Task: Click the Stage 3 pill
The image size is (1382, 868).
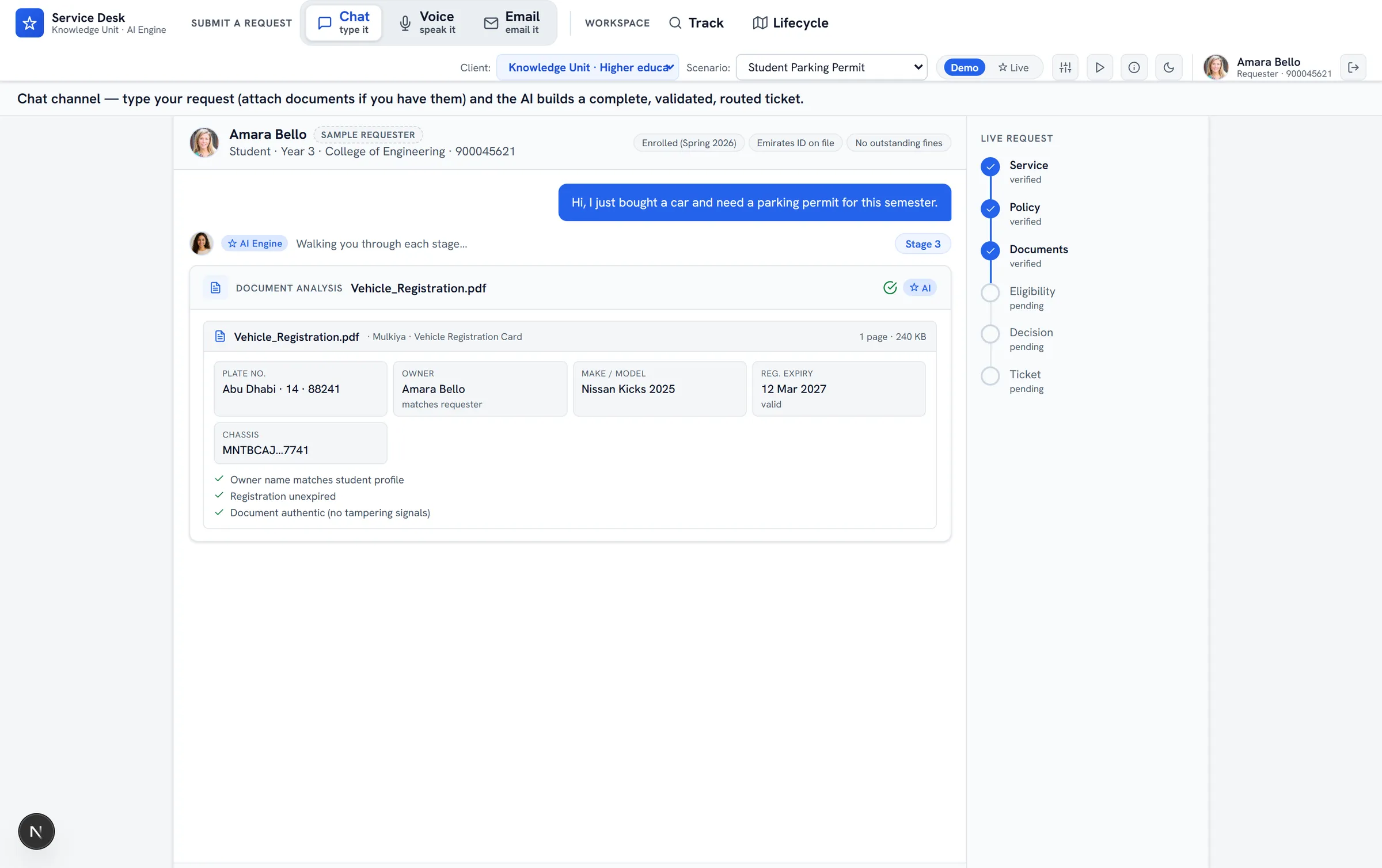Action: pos(923,244)
